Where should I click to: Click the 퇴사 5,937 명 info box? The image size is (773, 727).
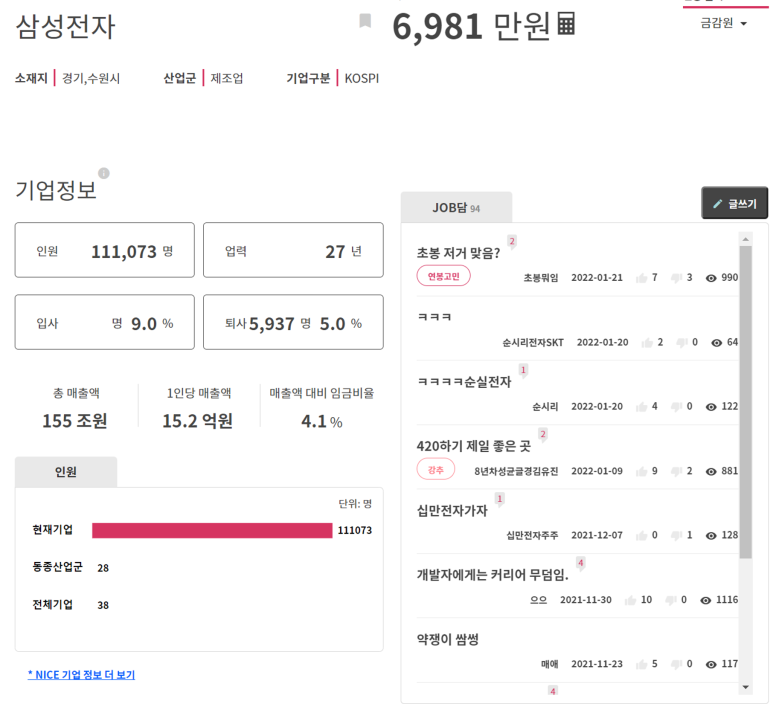293,322
